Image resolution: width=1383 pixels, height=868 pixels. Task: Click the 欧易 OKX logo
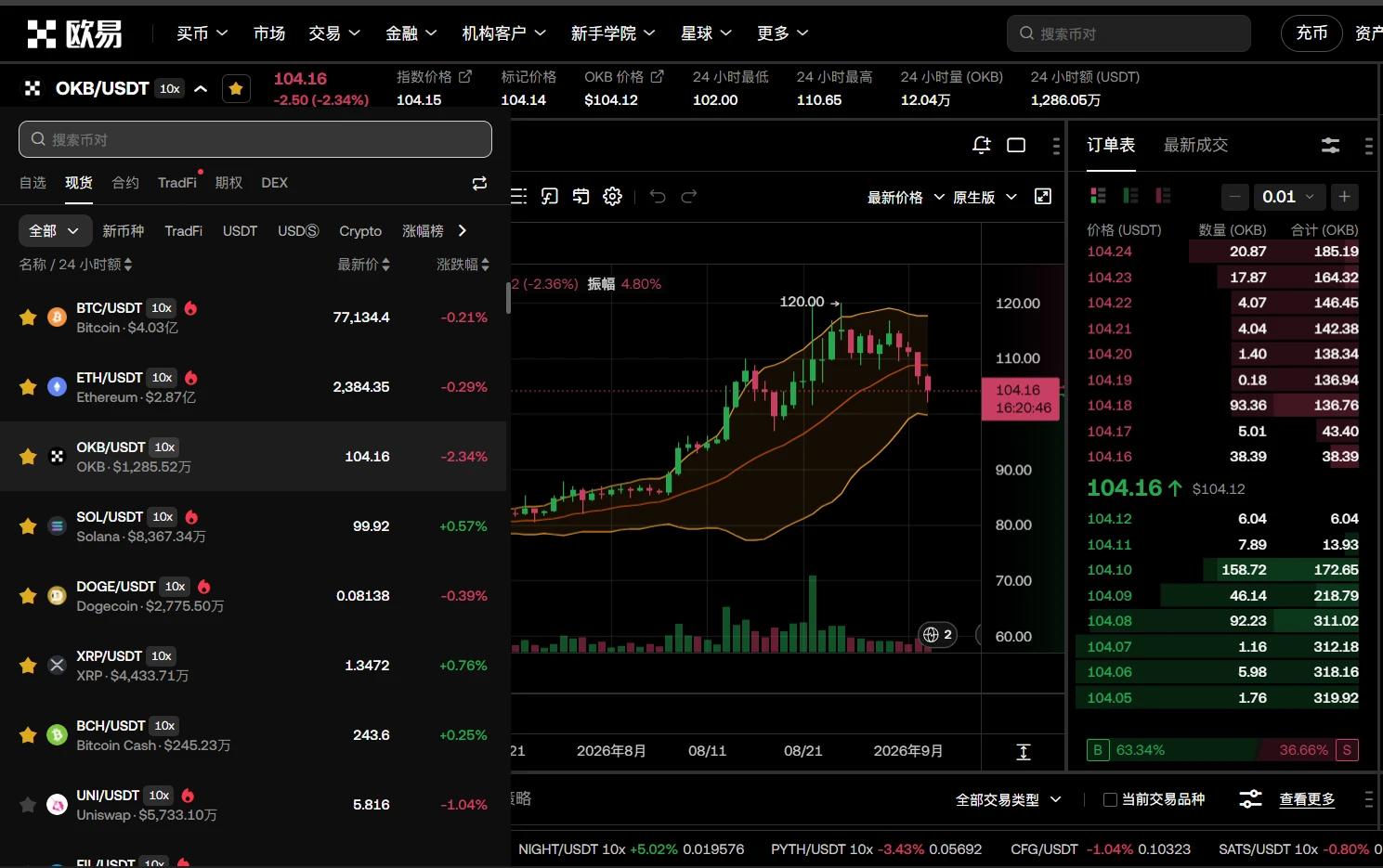coord(74,33)
